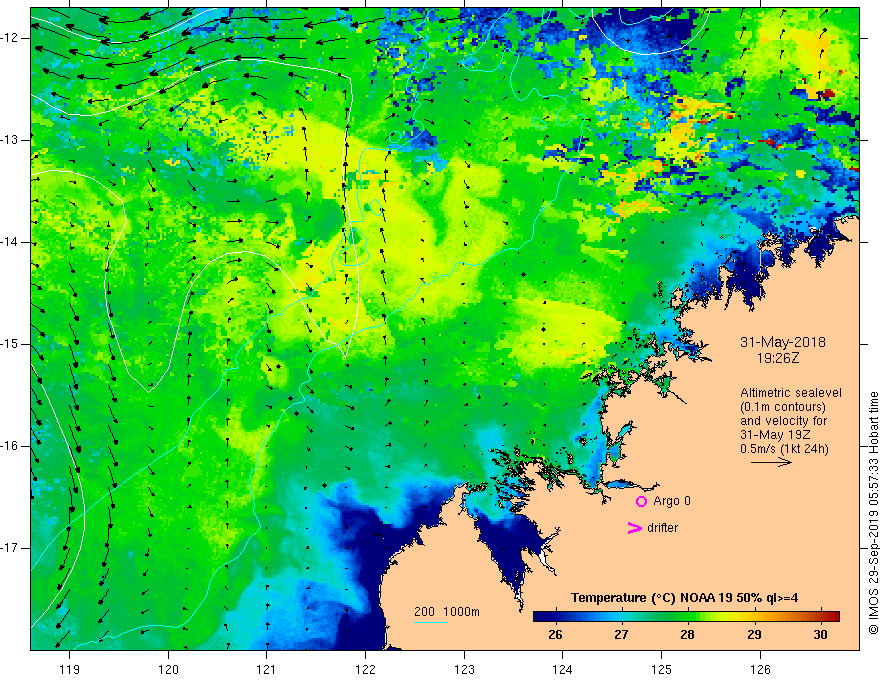Image resolution: width=880 pixels, height=680 pixels.
Task: Click the color bar tick label 29
Action: coord(754,635)
